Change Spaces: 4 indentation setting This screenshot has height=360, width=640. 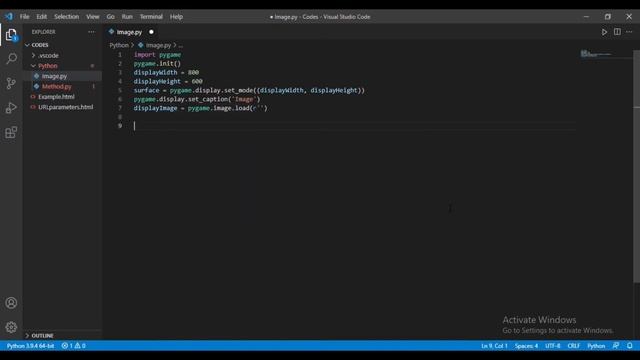click(x=526, y=346)
